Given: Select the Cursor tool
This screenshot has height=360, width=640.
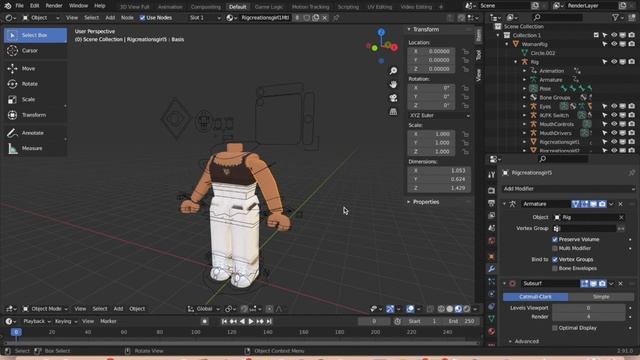Looking at the screenshot, I should tap(36, 51).
